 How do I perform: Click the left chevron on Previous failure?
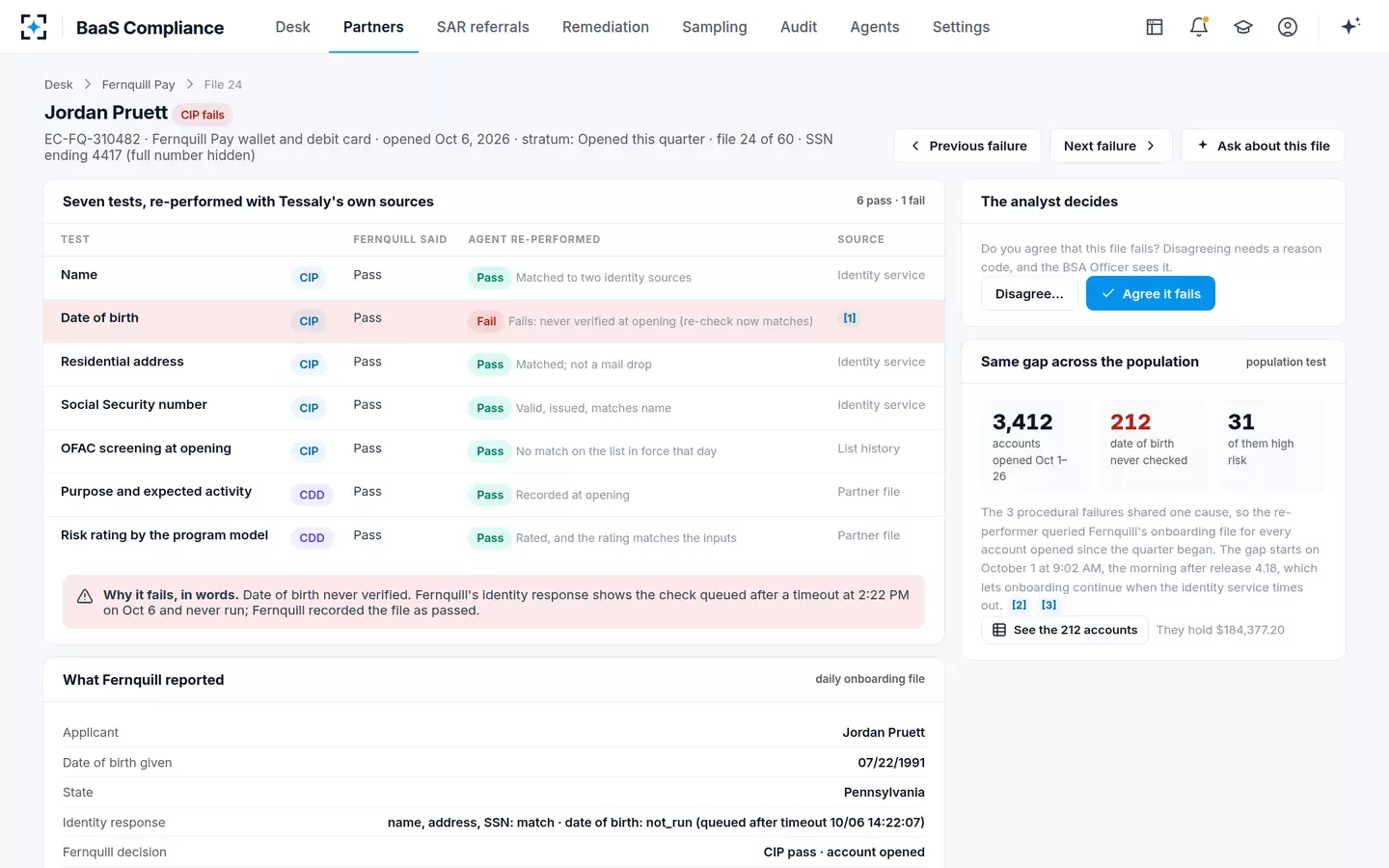[915, 146]
